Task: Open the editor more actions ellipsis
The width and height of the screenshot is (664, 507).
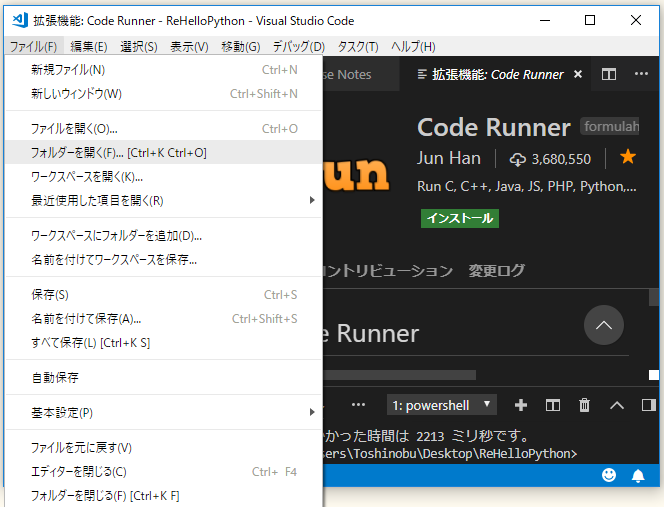Action: (x=641, y=74)
